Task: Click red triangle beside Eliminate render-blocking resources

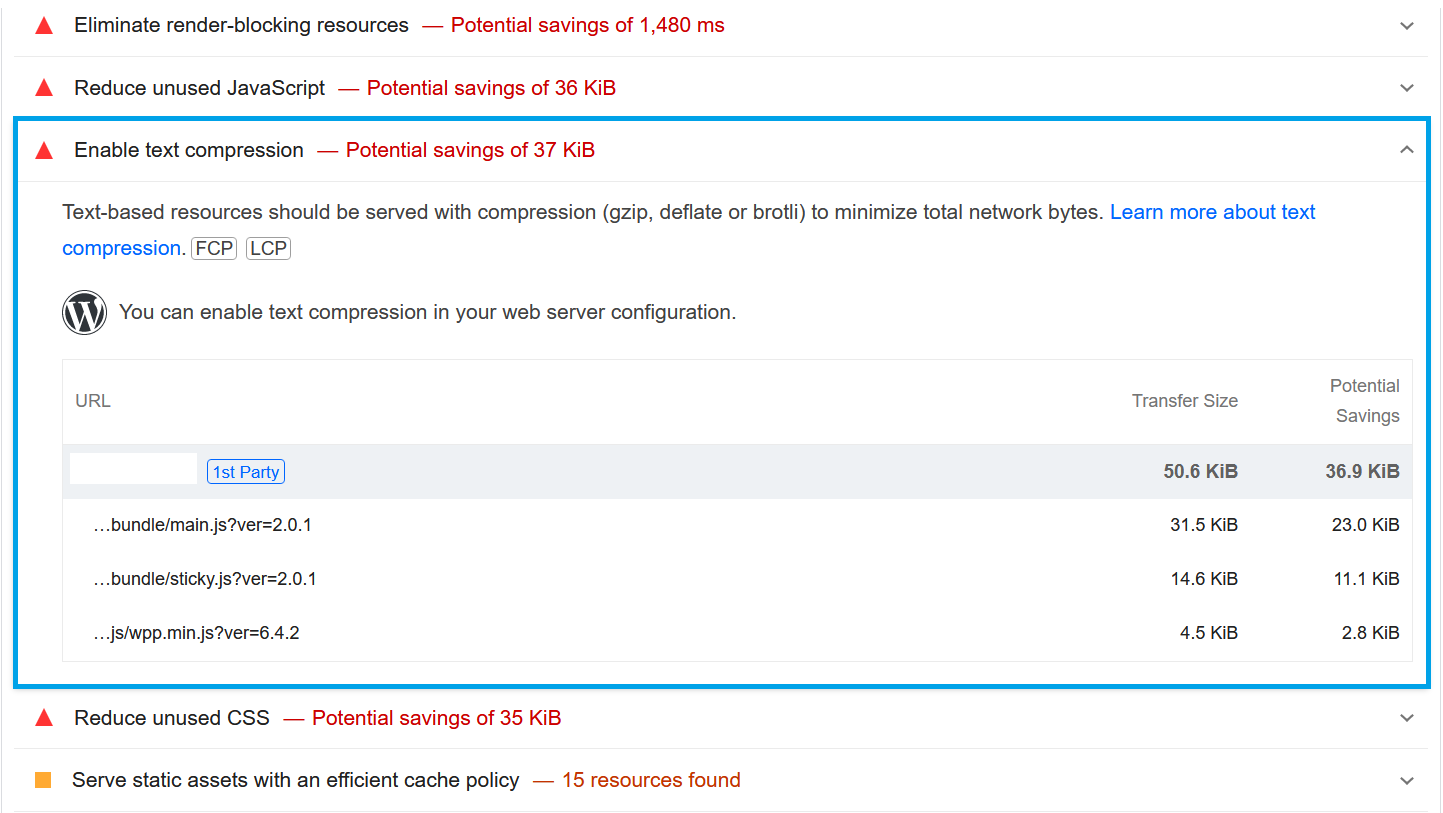Action: [44, 26]
